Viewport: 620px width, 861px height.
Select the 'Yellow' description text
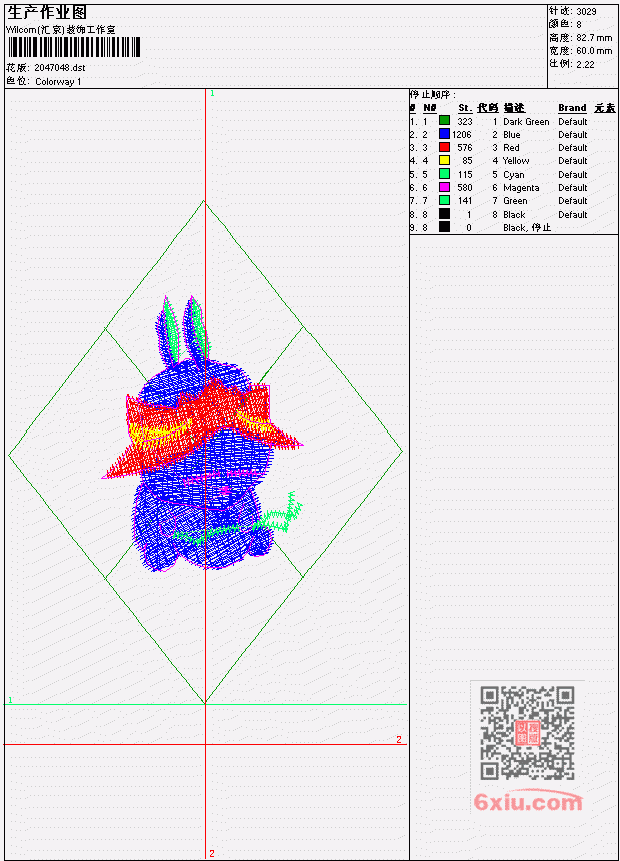point(516,160)
